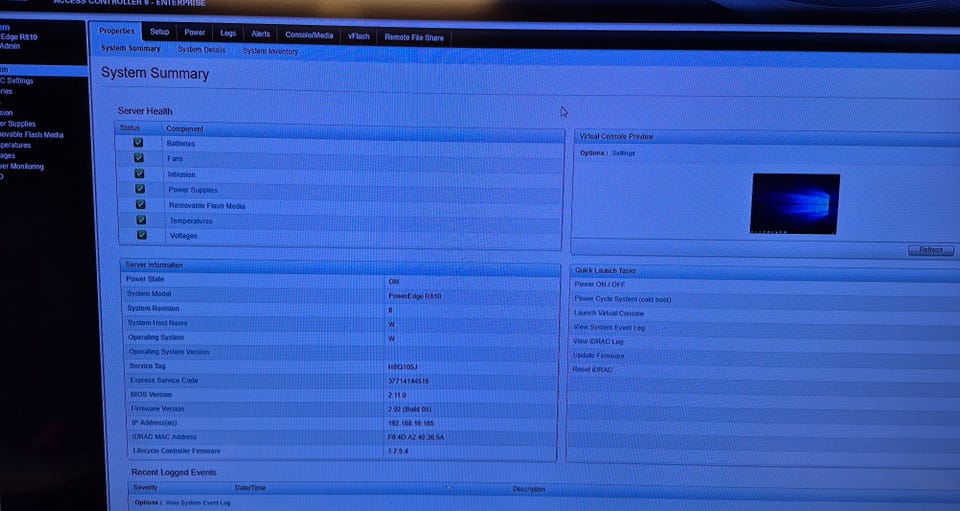Click the Virtual Console preview thumbnail
This screenshot has width=960, height=511.
795,204
